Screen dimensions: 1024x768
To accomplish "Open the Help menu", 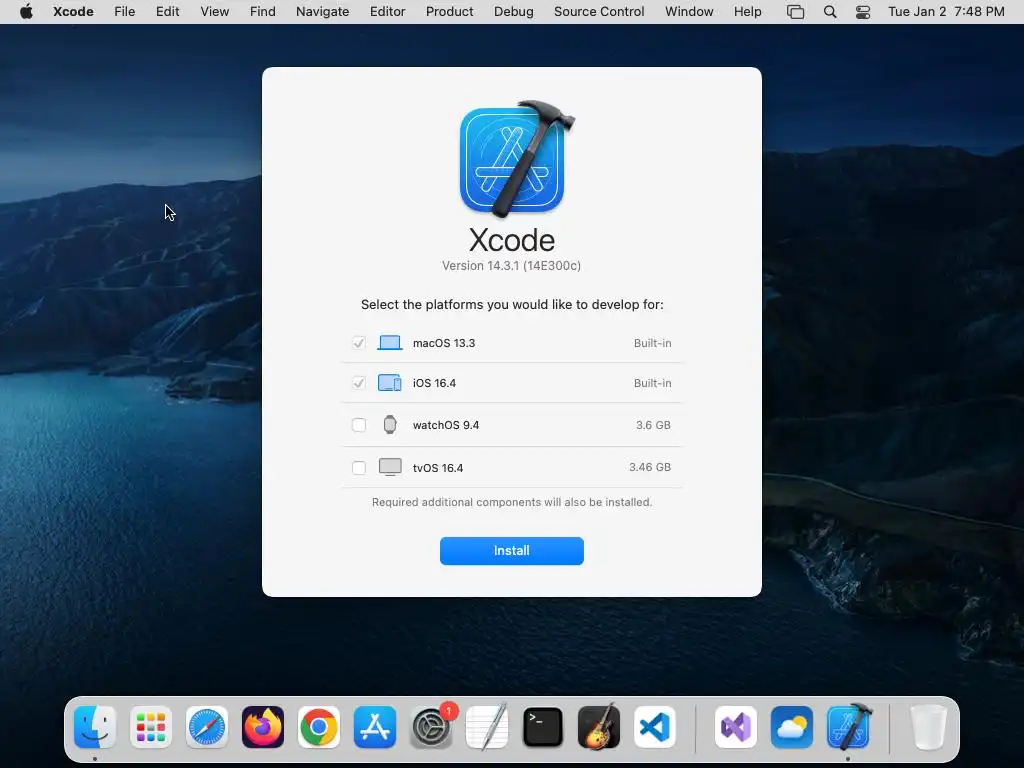I will 747,11.
